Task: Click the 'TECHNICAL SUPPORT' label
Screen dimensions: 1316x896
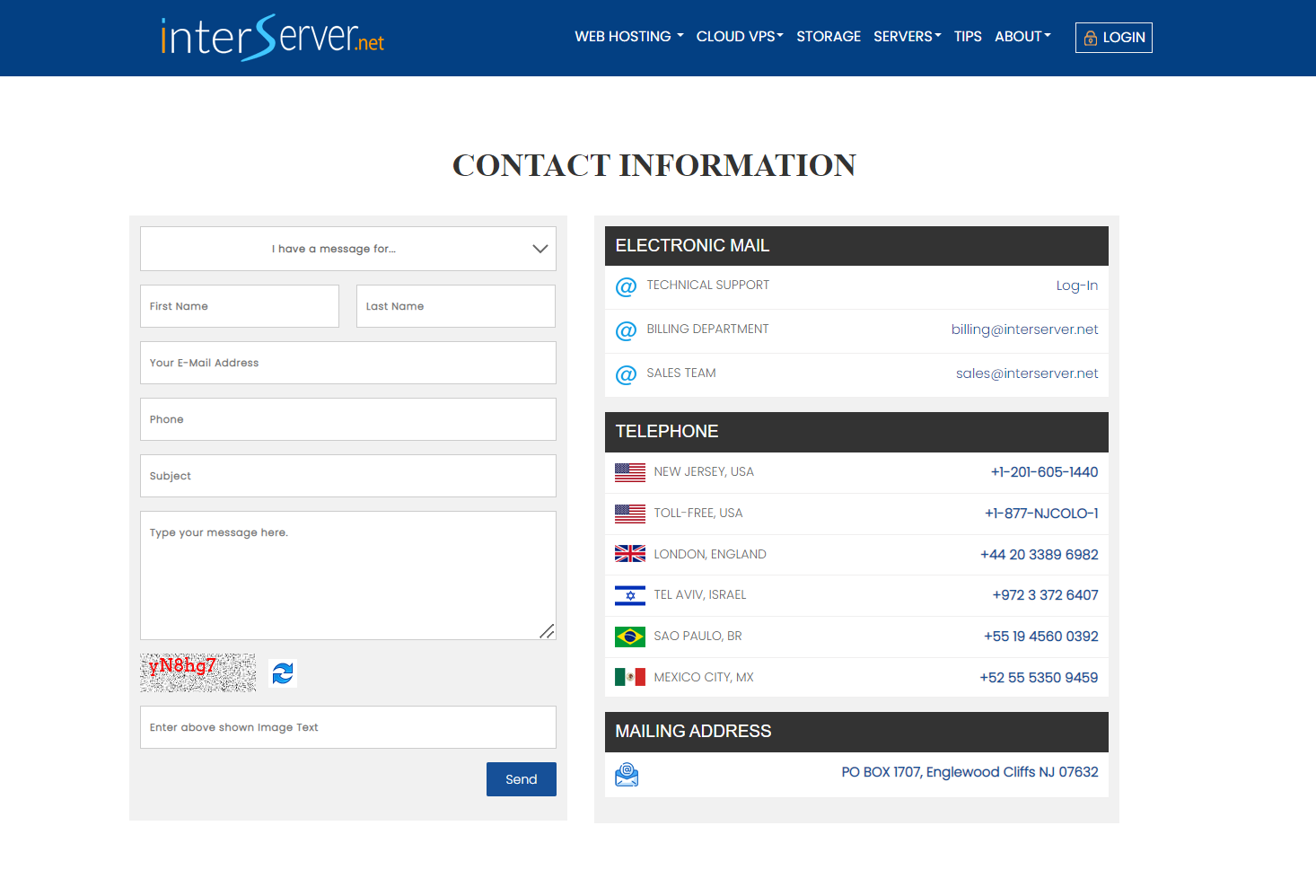Action: [708, 285]
